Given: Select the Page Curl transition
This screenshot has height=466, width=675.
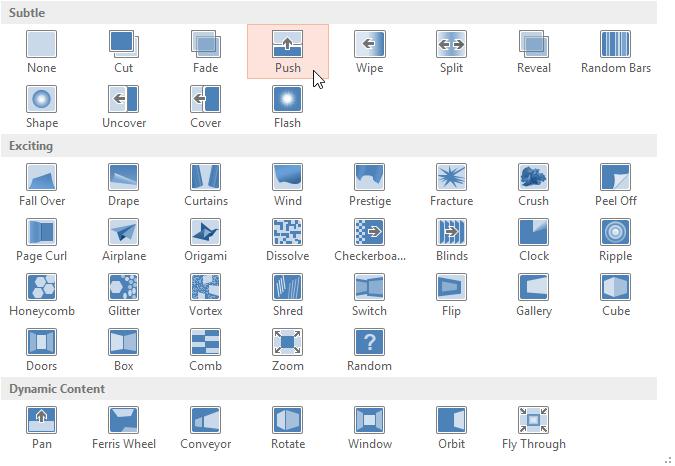Looking at the screenshot, I should [x=41, y=240].
